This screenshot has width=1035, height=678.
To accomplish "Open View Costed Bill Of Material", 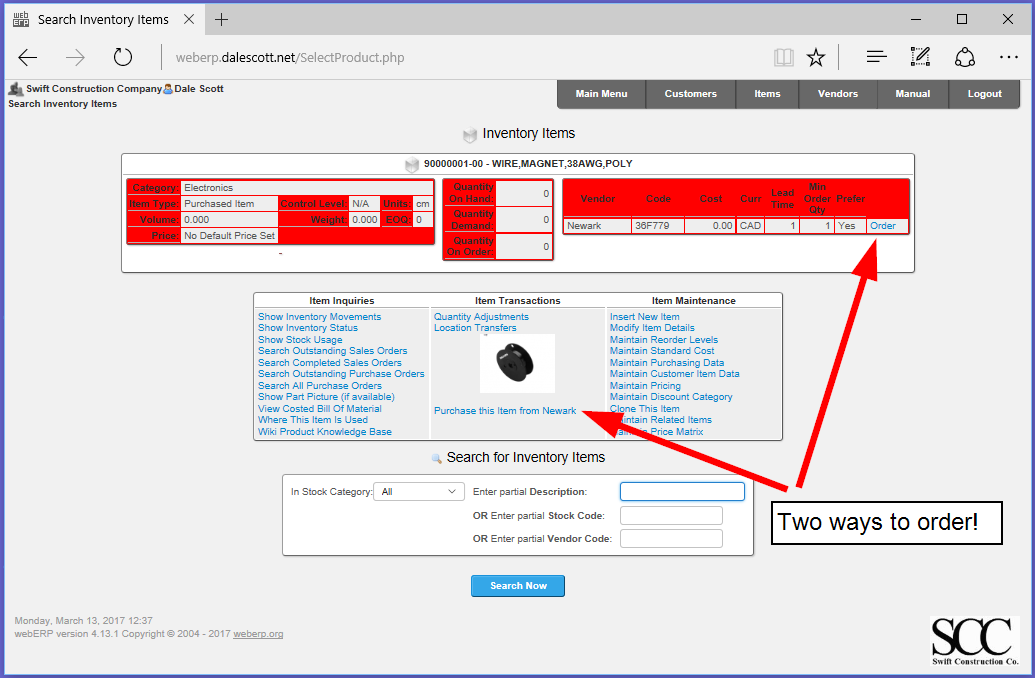I will (x=319, y=409).
